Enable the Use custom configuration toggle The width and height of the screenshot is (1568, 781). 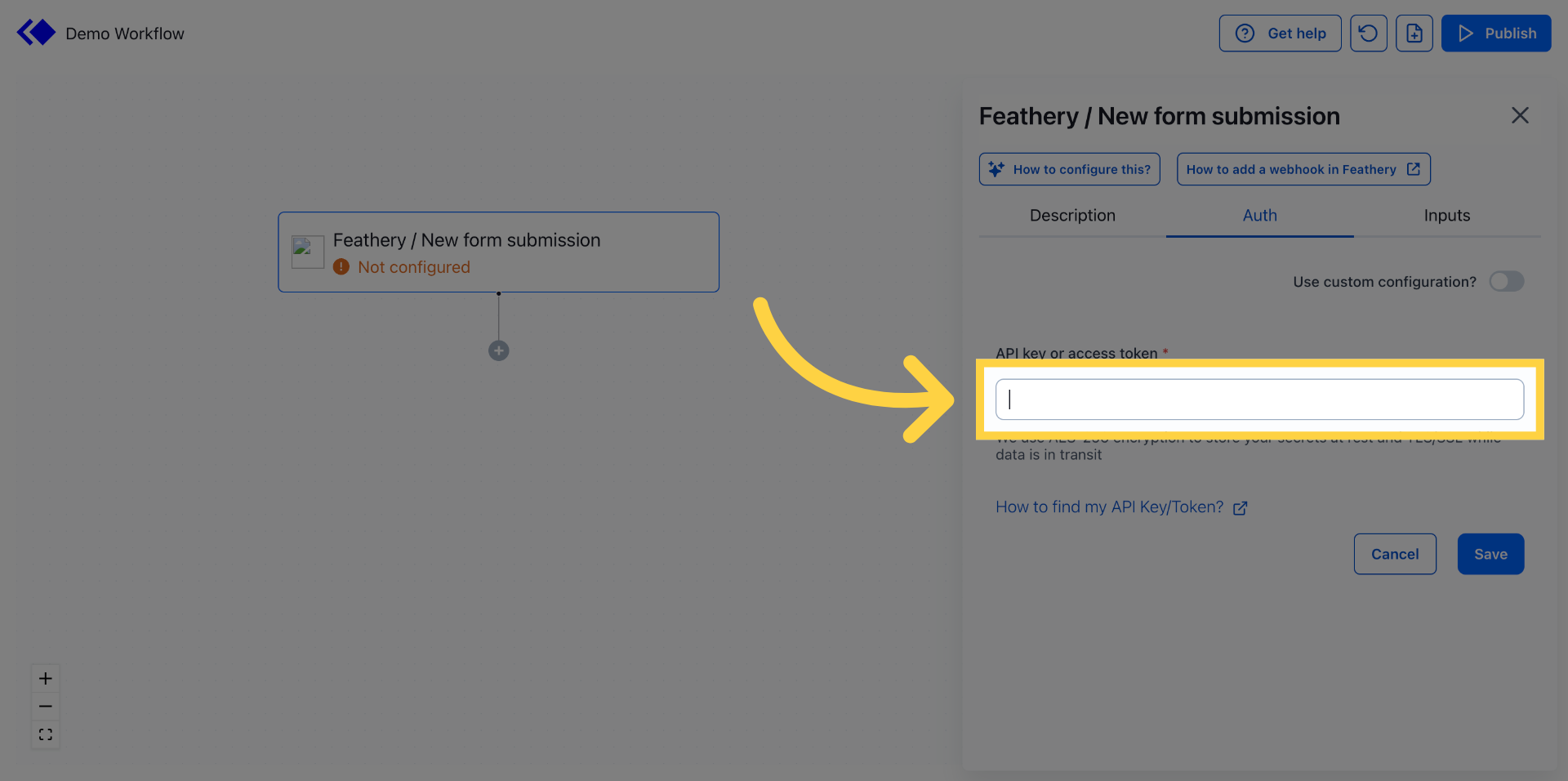click(x=1506, y=281)
